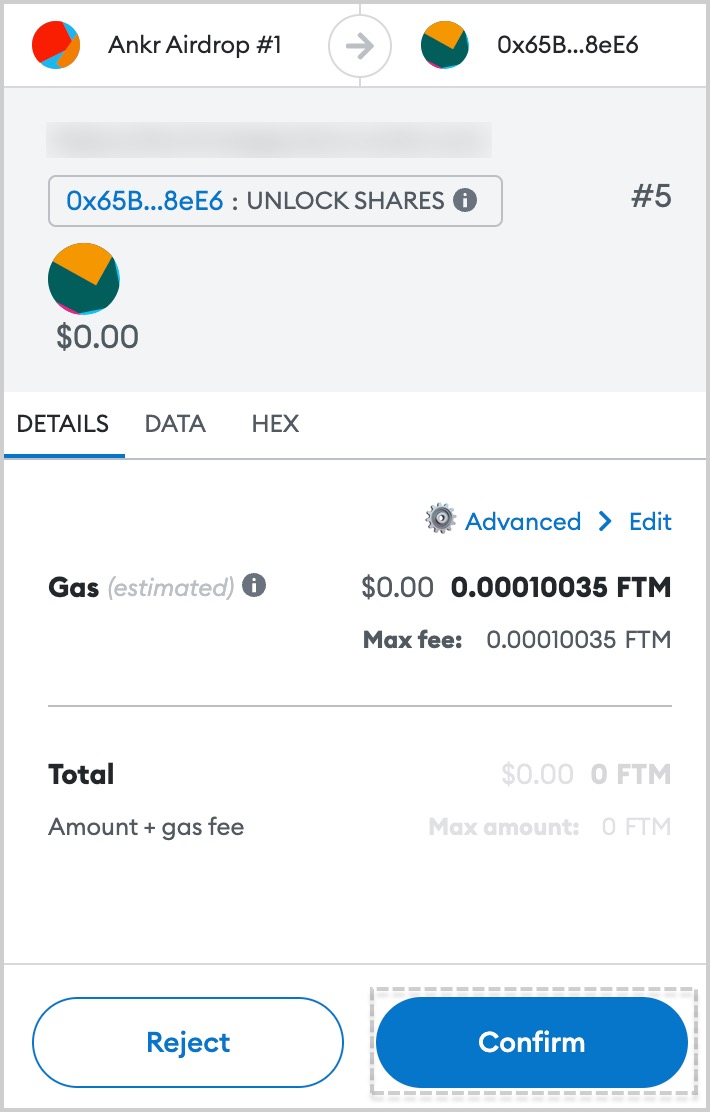The height and width of the screenshot is (1112, 710).
Task: Open Advanced gas settings link
Action: [x=523, y=521]
